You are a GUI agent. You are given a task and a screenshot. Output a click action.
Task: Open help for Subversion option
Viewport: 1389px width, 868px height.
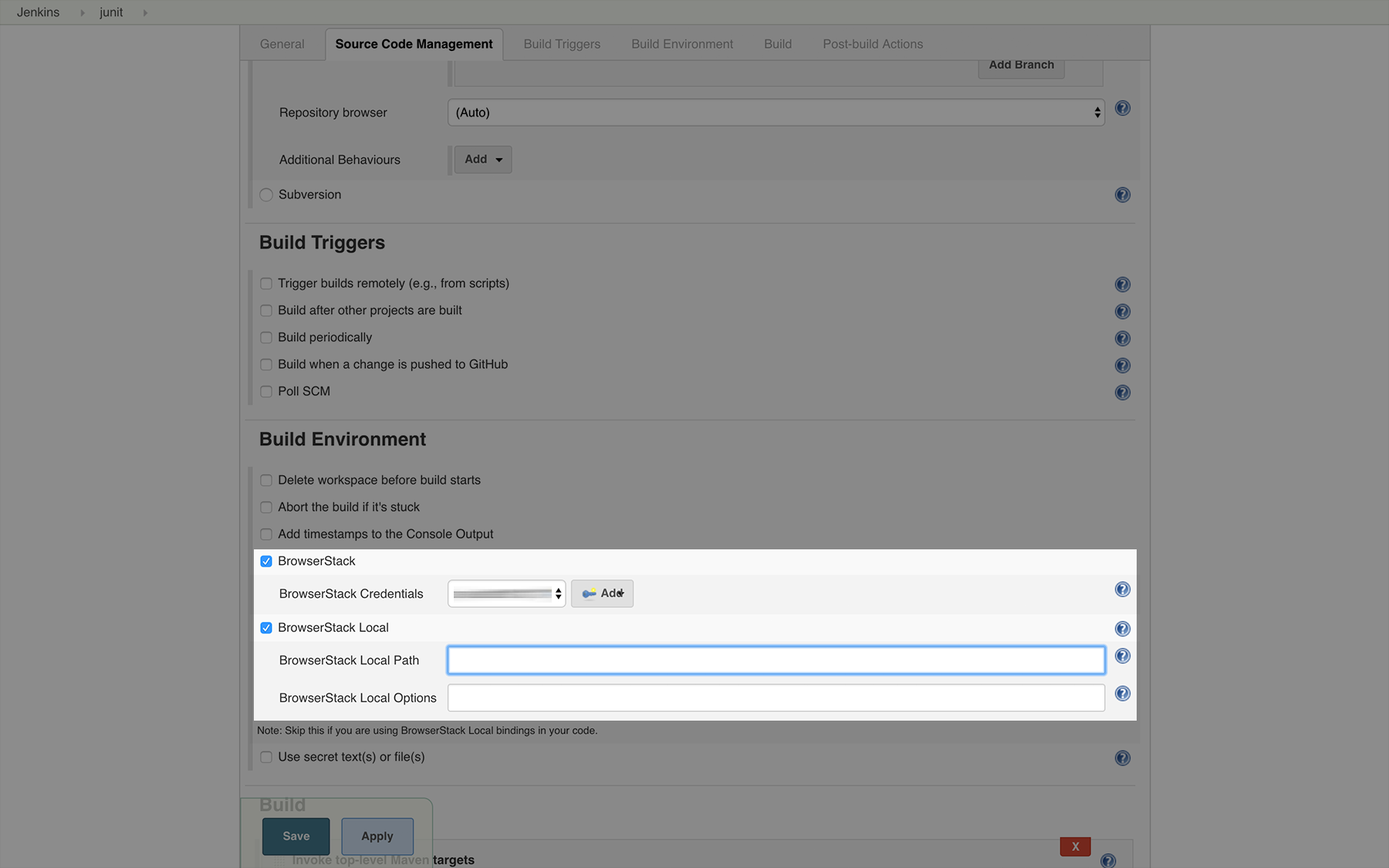point(1123,194)
